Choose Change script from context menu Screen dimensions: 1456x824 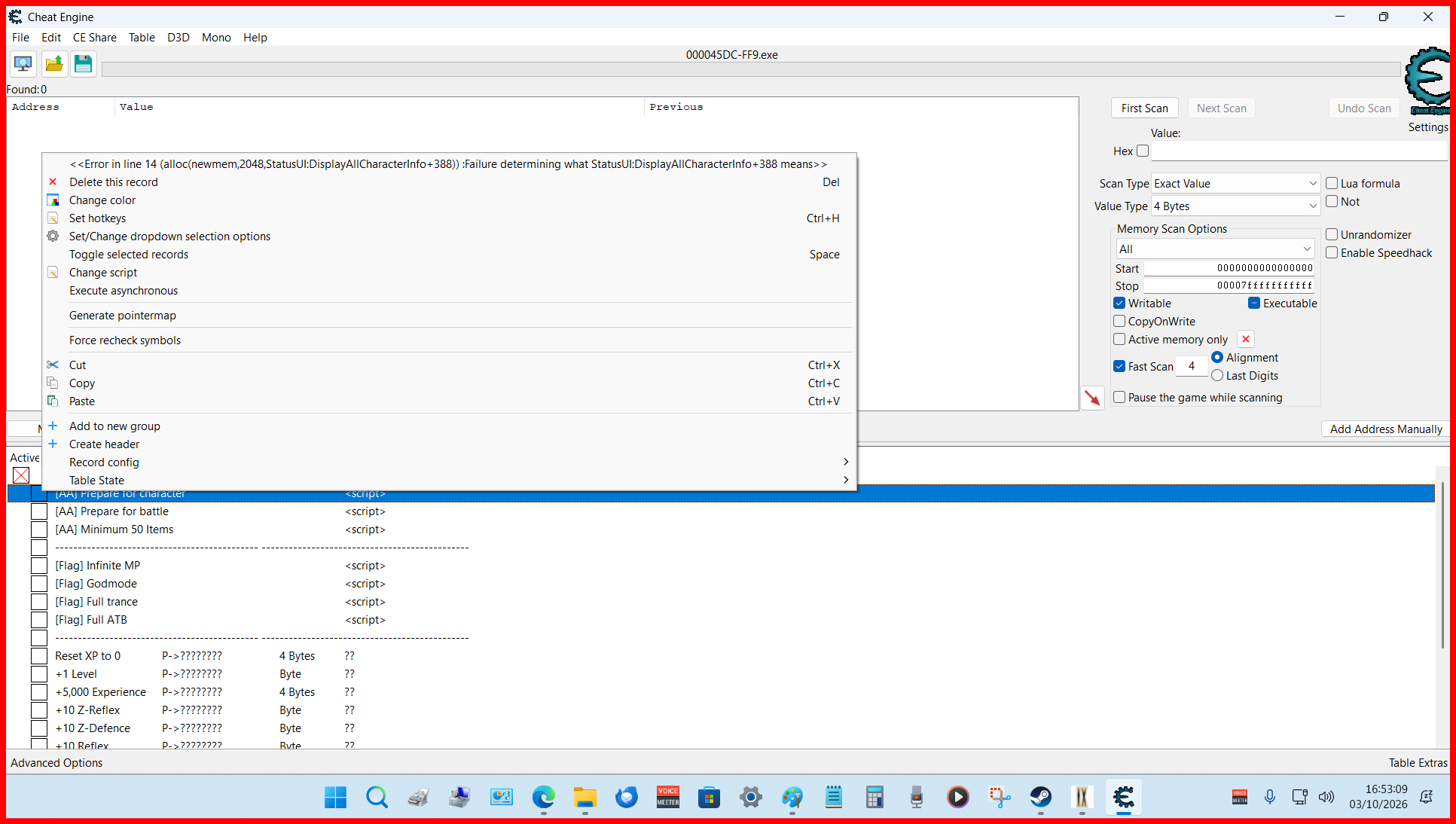(x=449, y=273)
